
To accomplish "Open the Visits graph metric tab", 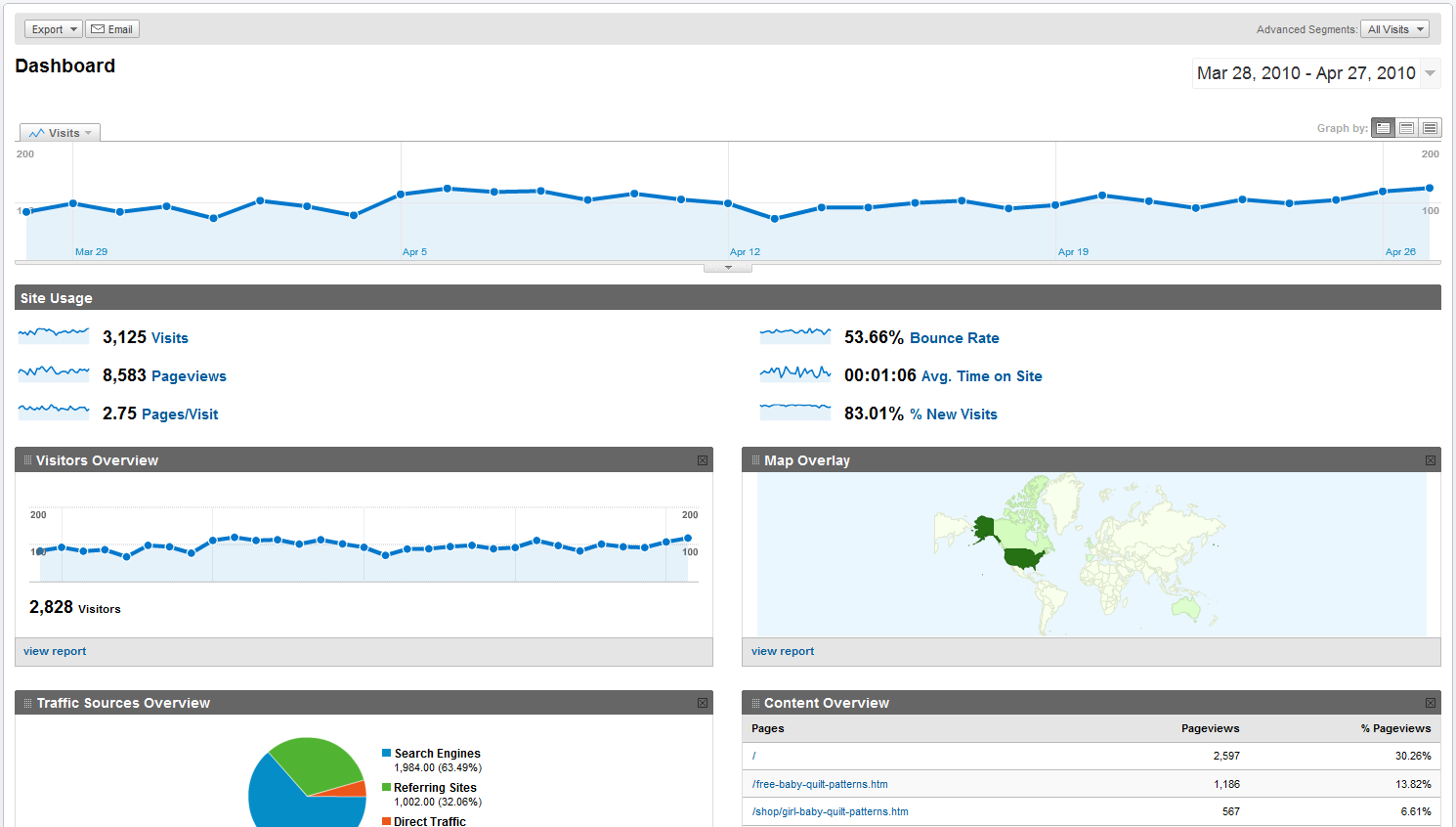I will pyautogui.click(x=61, y=133).
